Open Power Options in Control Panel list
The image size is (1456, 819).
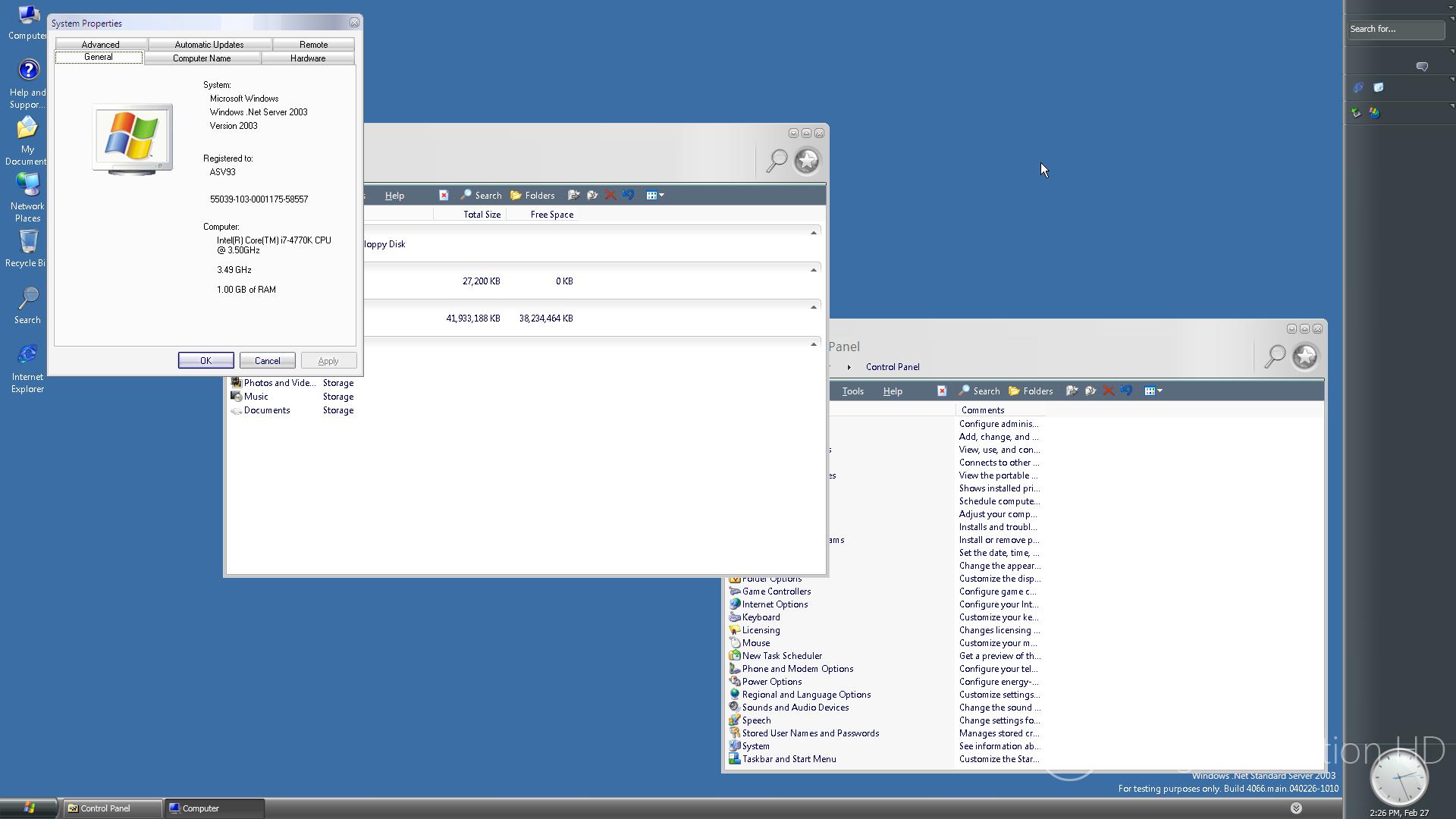[x=771, y=682]
